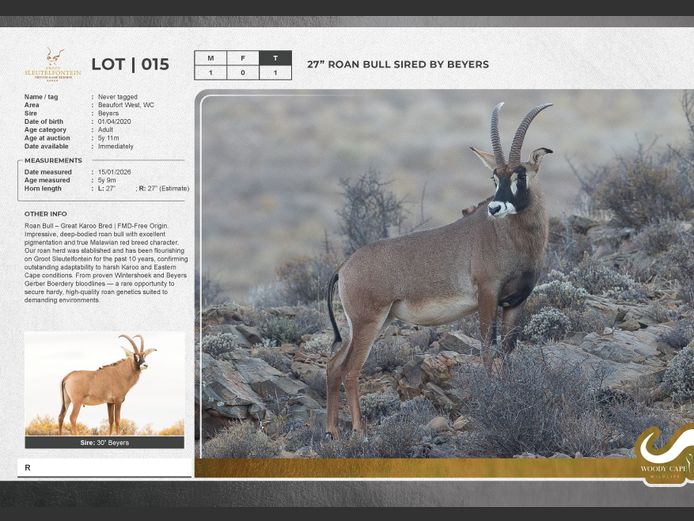Image resolution: width=694 pixels, height=521 pixels.
Task: Click the 'OTHER INFO' heading
Action: 46,214
